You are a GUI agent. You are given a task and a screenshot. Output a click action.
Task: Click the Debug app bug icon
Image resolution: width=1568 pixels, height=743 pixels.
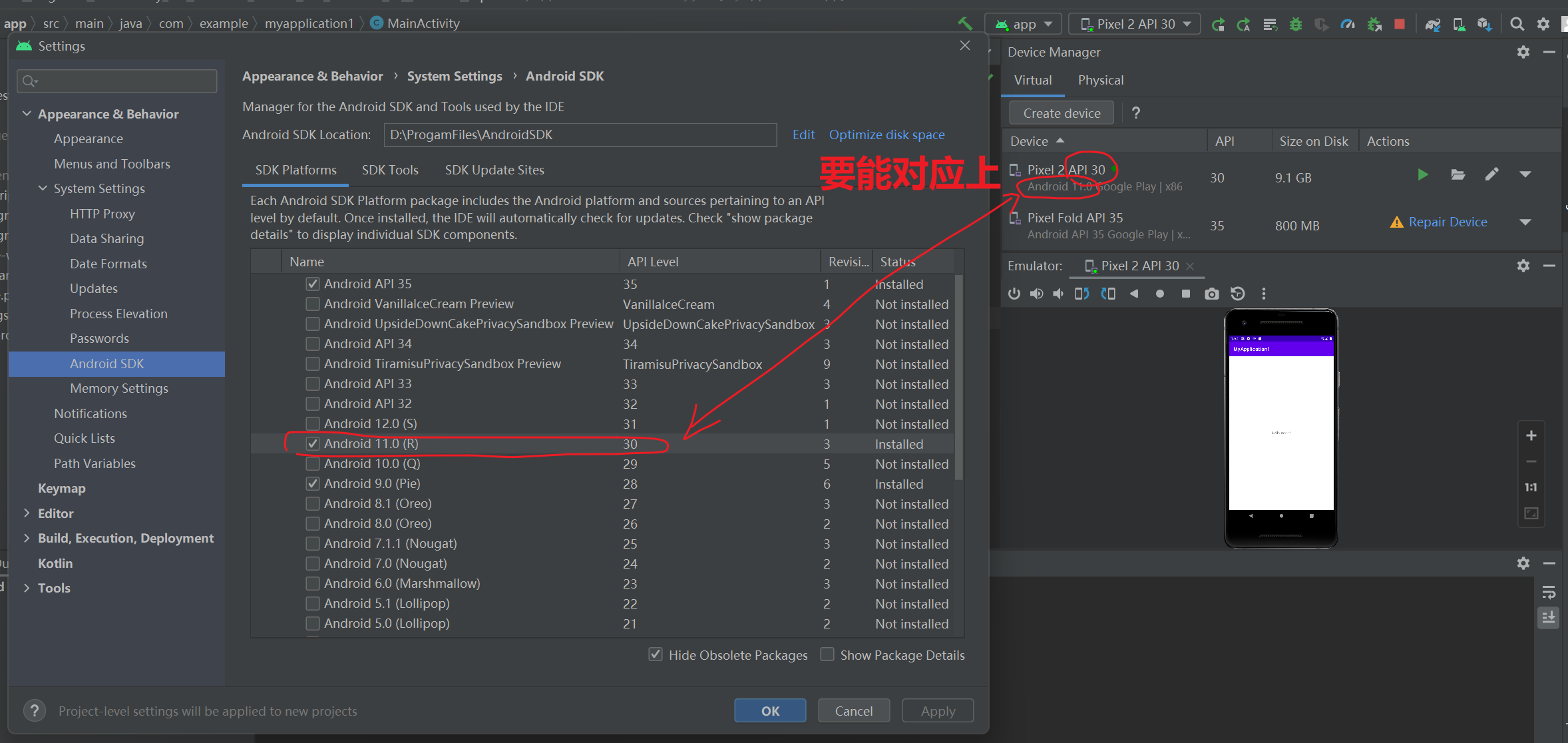pos(1295,25)
